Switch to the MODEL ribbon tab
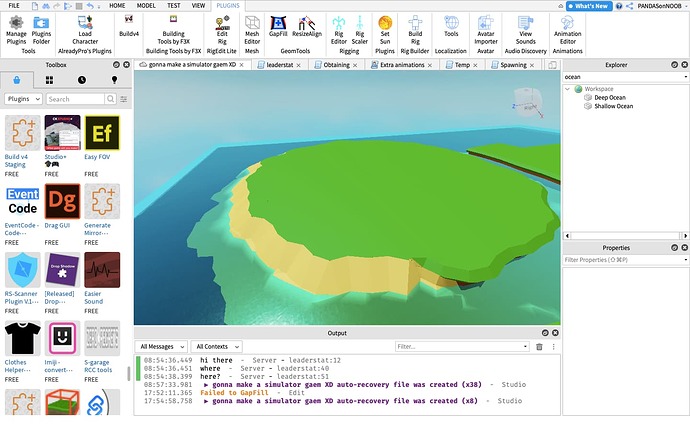The width and height of the screenshot is (690, 431). tap(146, 6)
